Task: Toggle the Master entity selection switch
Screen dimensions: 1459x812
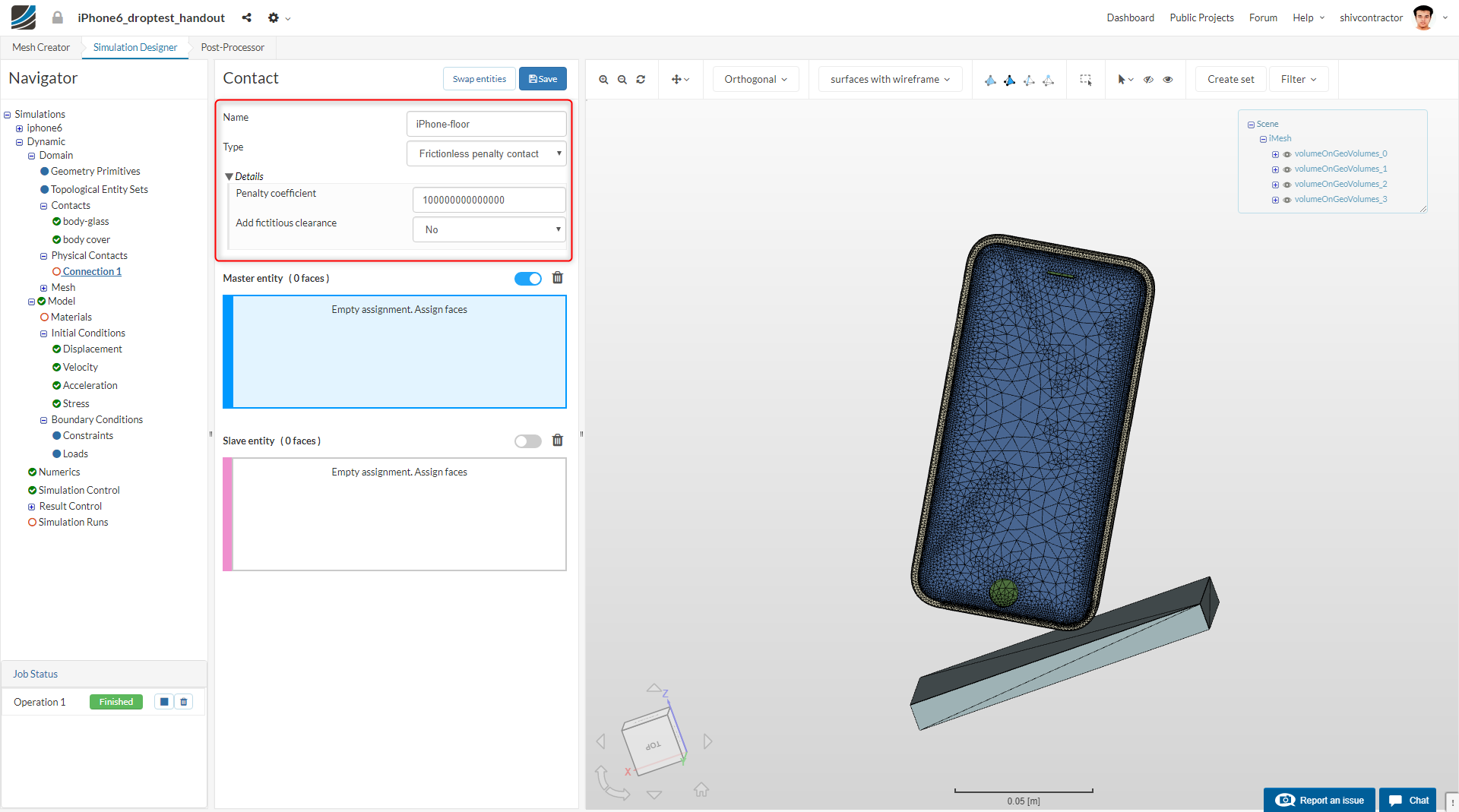Action: pyautogui.click(x=528, y=279)
